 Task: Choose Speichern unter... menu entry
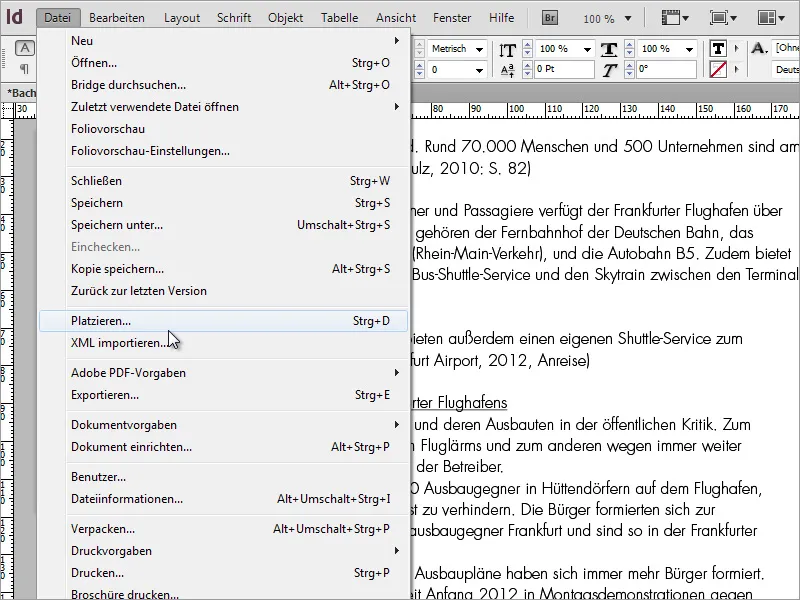[223, 224]
